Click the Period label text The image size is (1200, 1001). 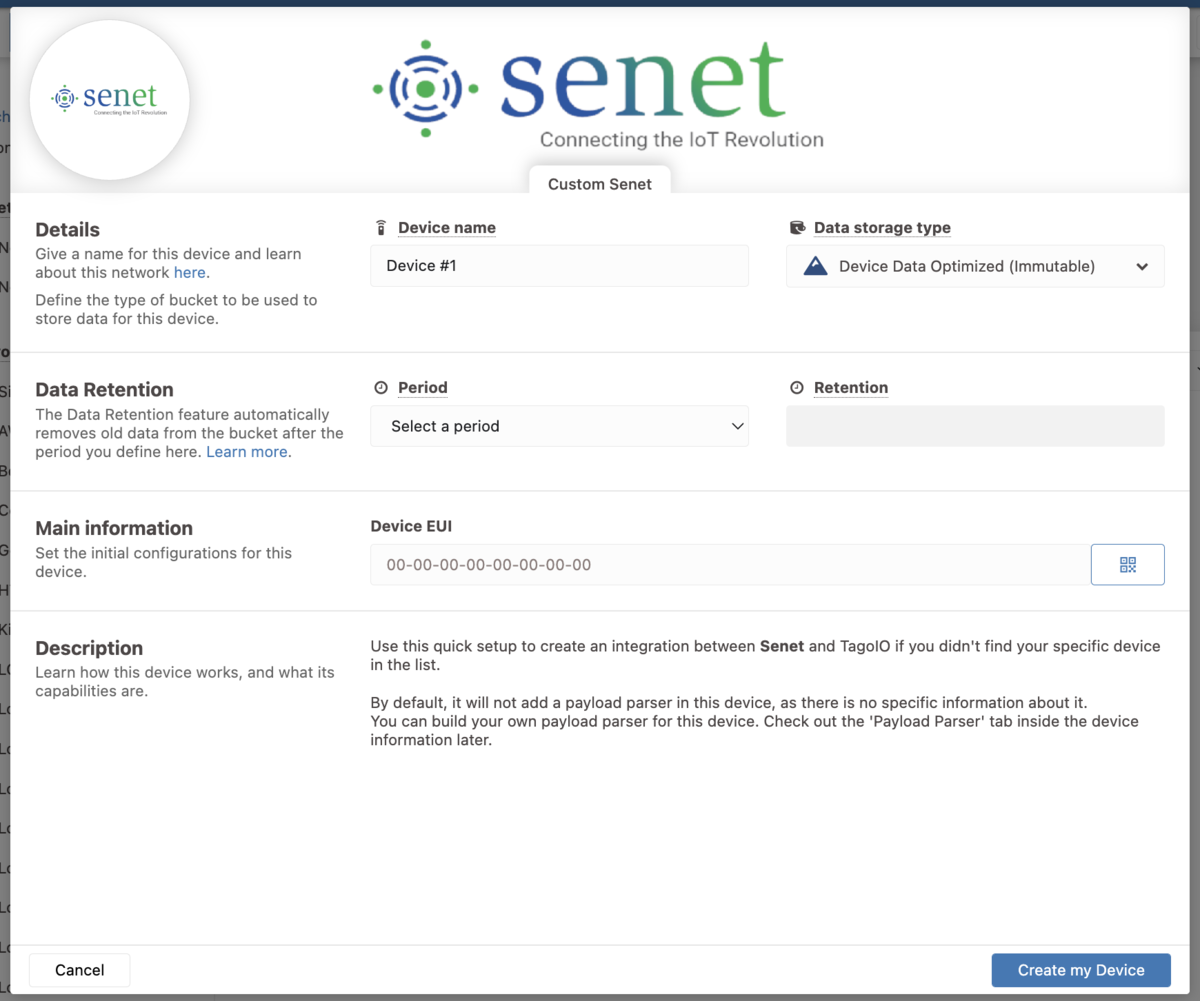(x=423, y=388)
